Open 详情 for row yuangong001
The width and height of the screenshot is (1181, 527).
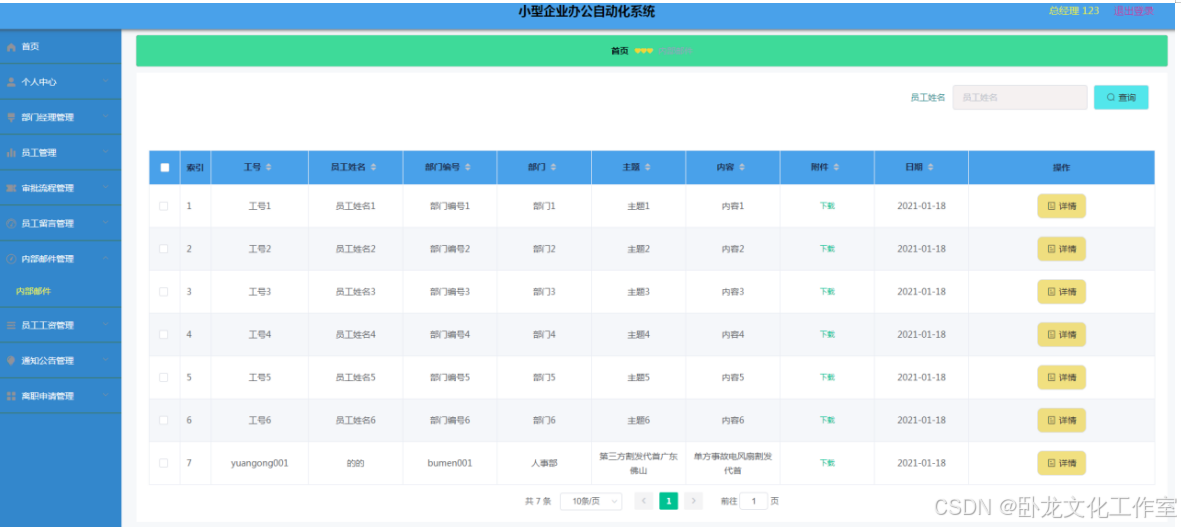1061,463
